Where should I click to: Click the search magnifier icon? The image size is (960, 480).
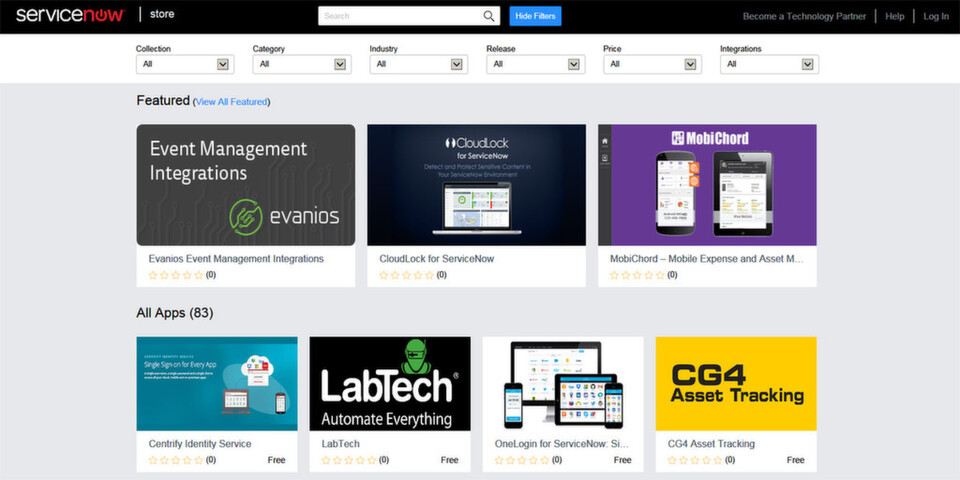[x=489, y=16]
